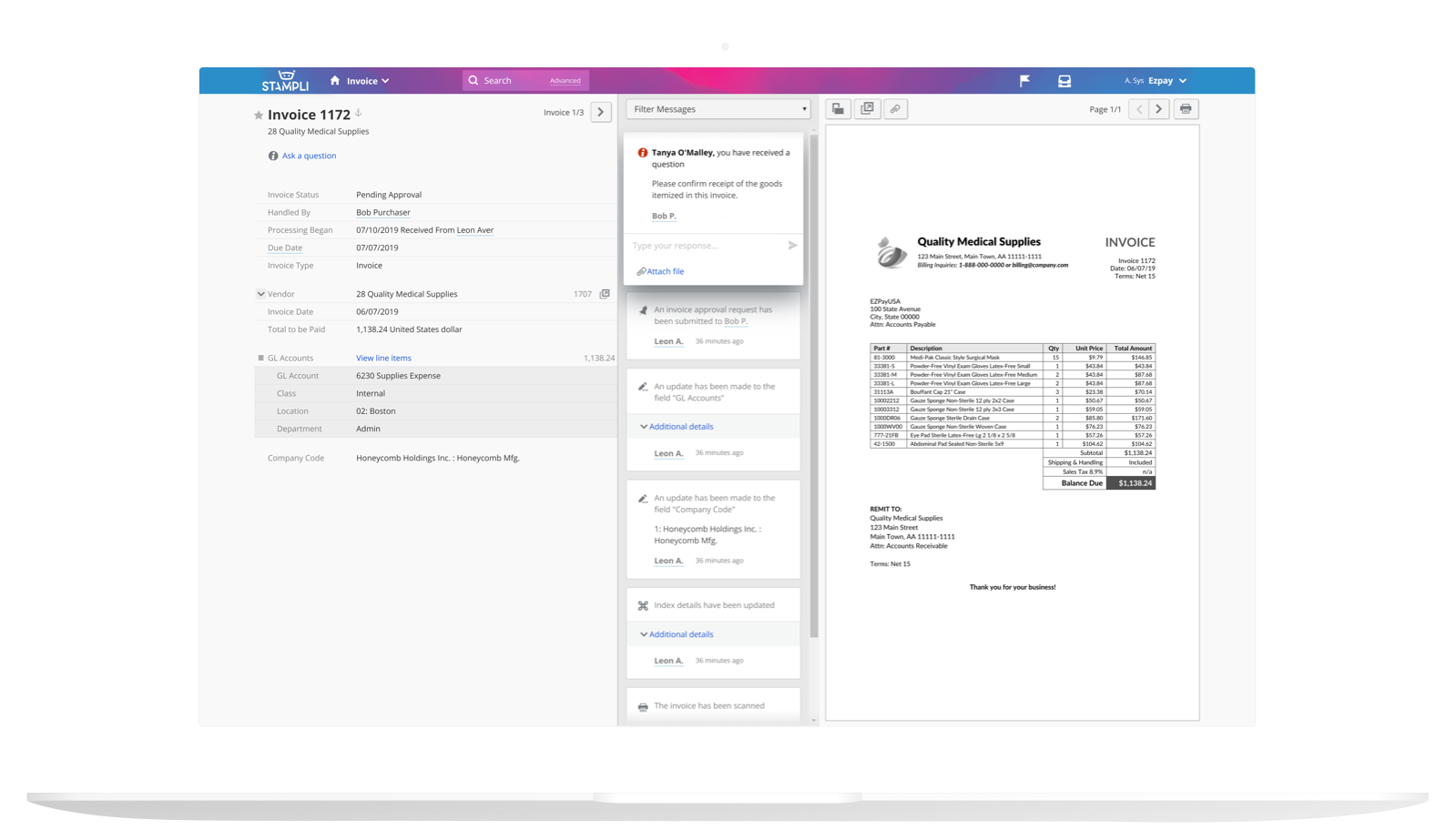Click the Ask a question link
The width and height of the screenshot is (1456, 830).
click(x=309, y=156)
